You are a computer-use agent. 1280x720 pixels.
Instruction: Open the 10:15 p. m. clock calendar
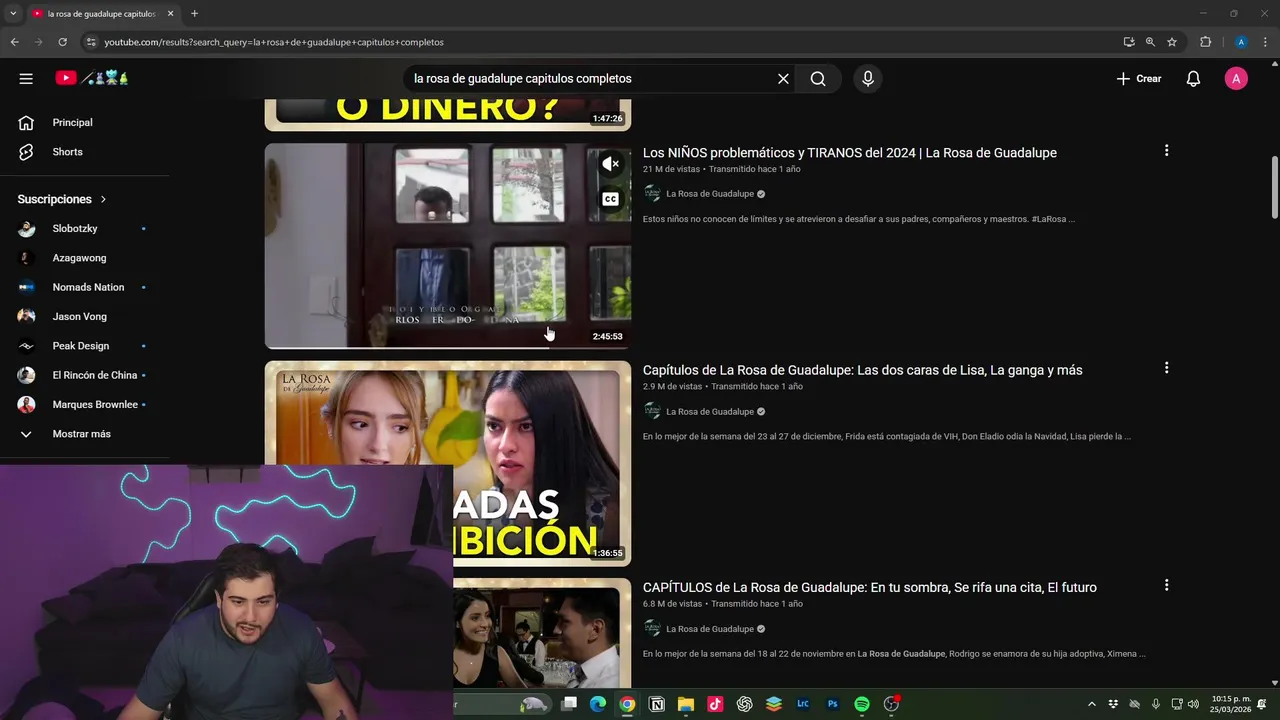tap(1230, 704)
